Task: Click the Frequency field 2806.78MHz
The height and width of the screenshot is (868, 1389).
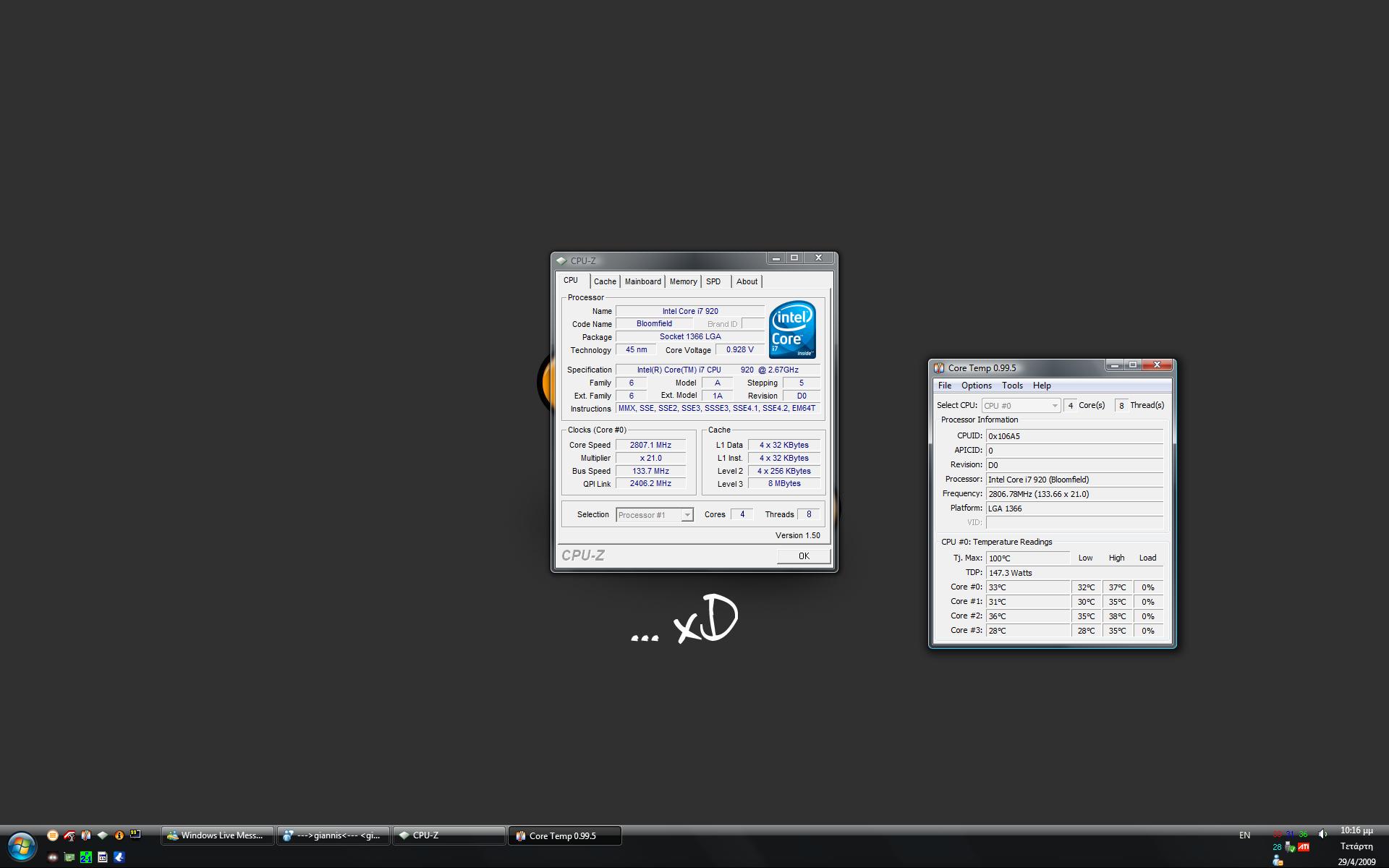Action: pyautogui.click(x=1074, y=494)
